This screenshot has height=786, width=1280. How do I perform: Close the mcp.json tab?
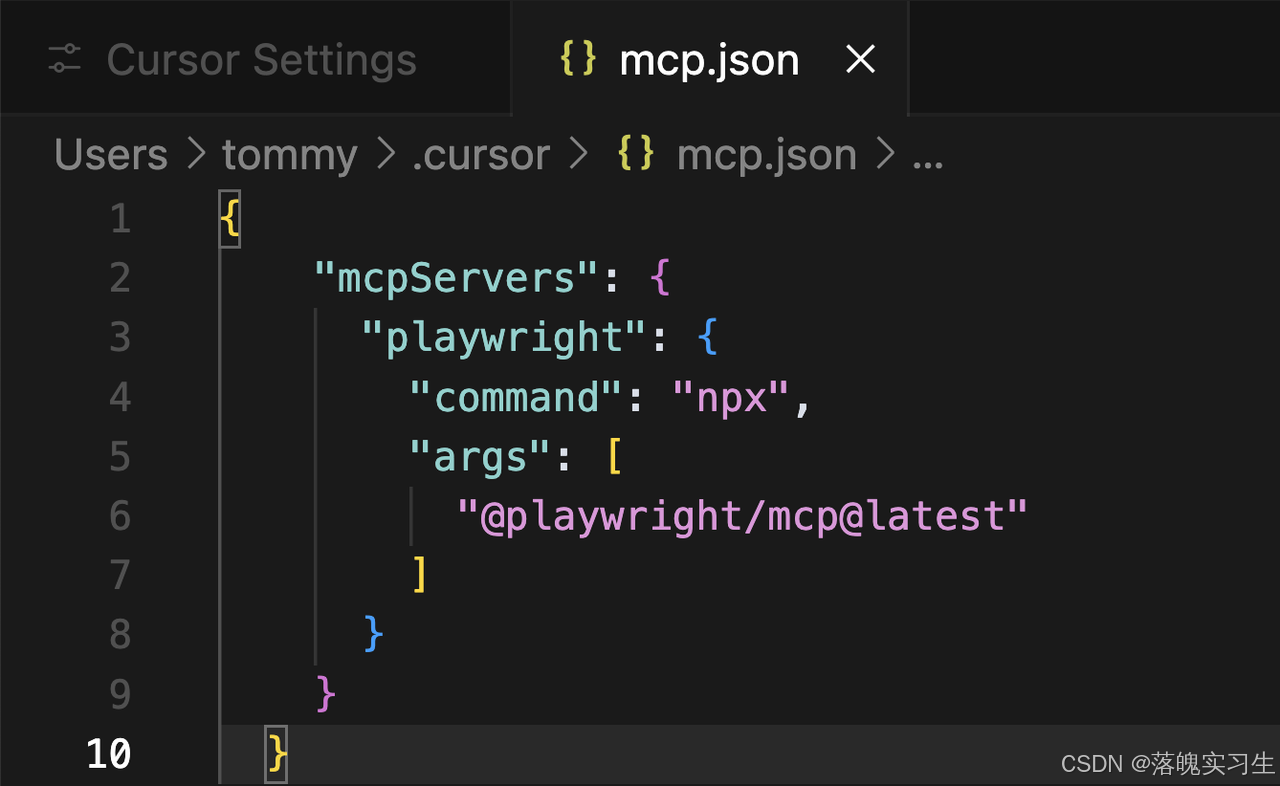(860, 60)
